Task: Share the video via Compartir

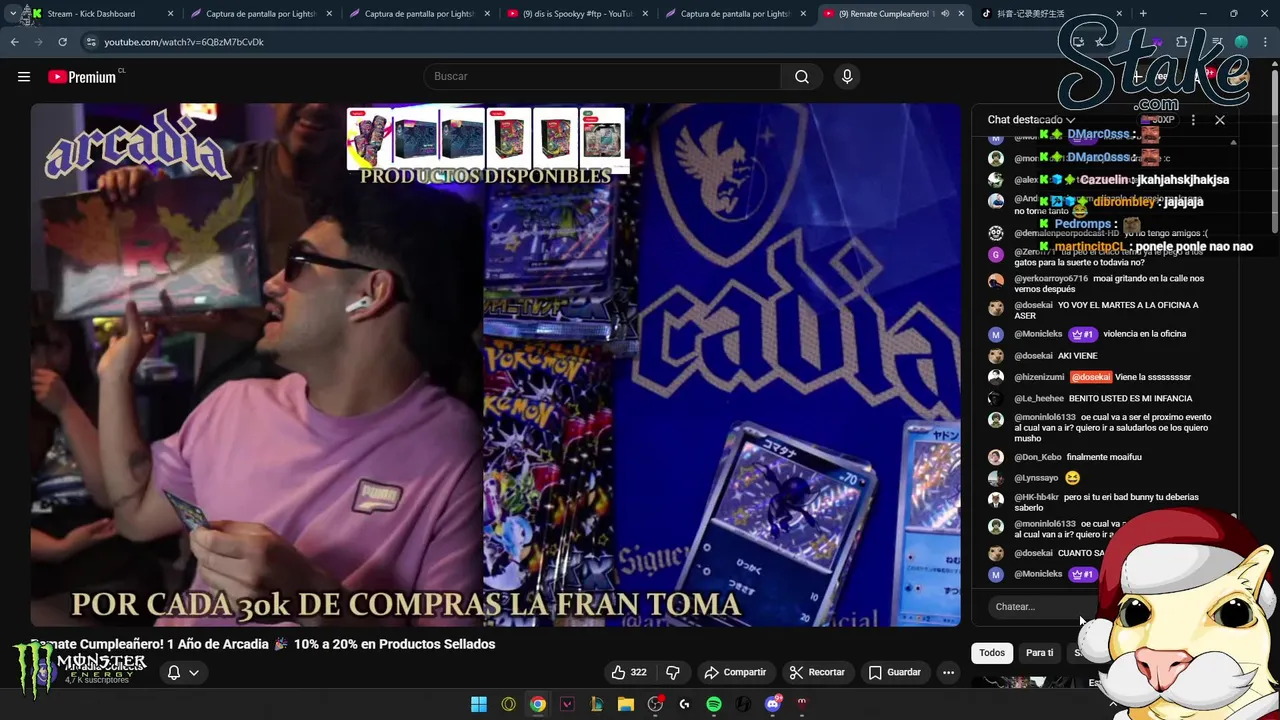Action: tap(735, 672)
